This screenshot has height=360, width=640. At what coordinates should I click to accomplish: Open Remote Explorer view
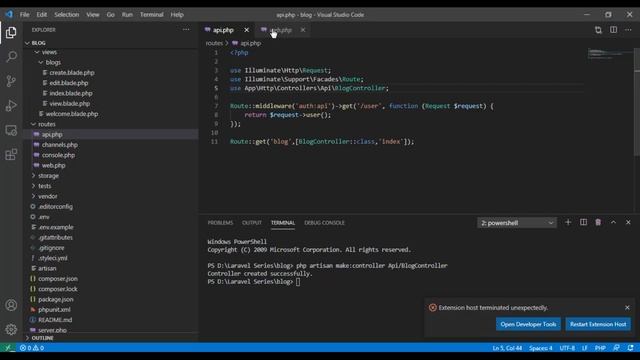pos(11,130)
